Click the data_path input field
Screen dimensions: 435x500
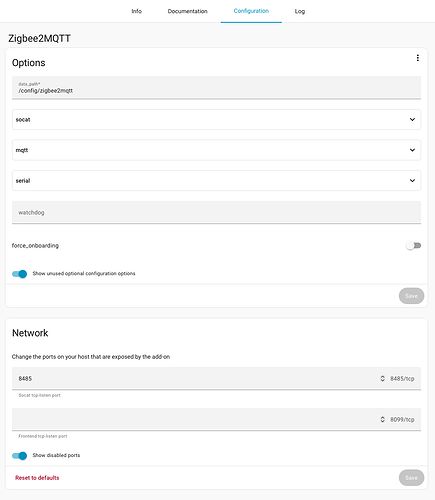(x=216, y=88)
